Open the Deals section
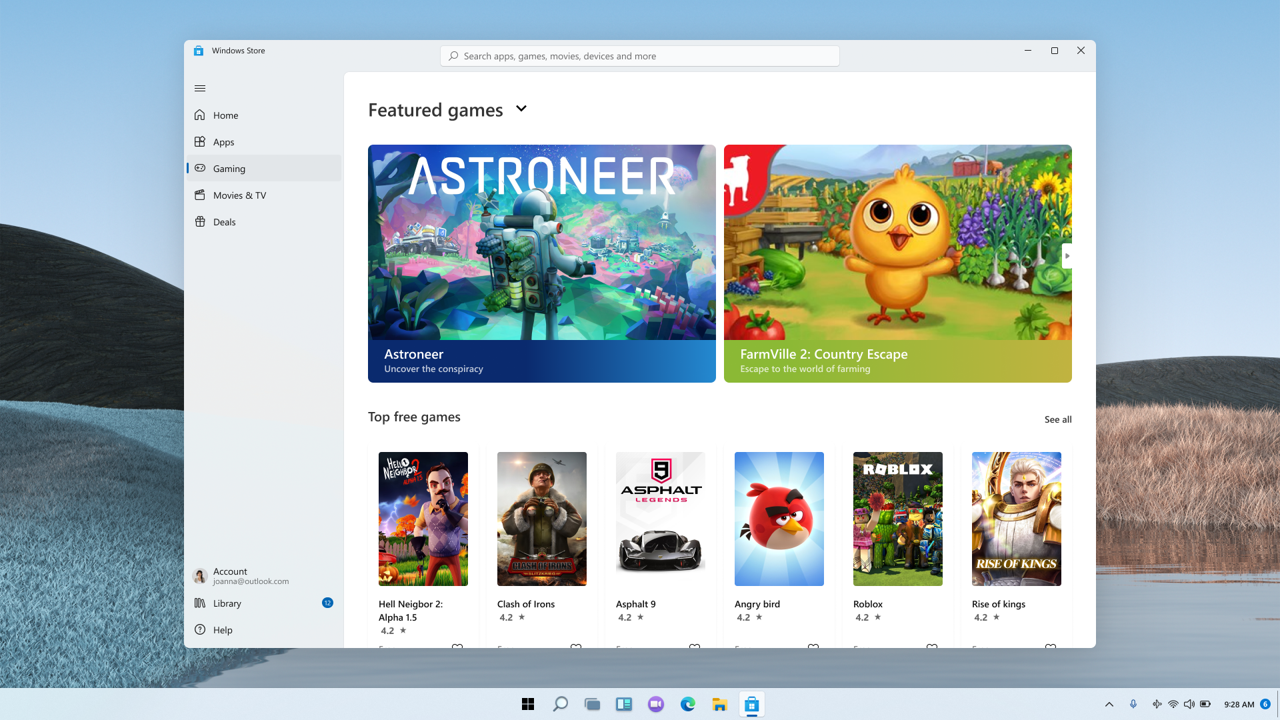 263,222
